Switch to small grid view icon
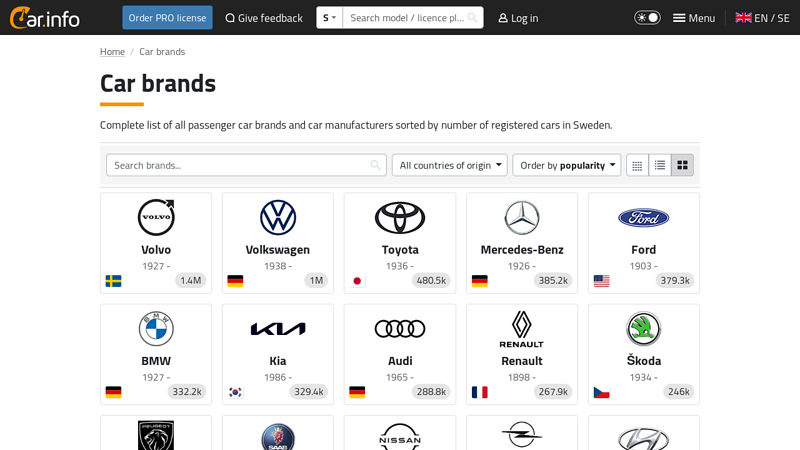The width and height of the screenshot is (800, 450). point(637,165)
